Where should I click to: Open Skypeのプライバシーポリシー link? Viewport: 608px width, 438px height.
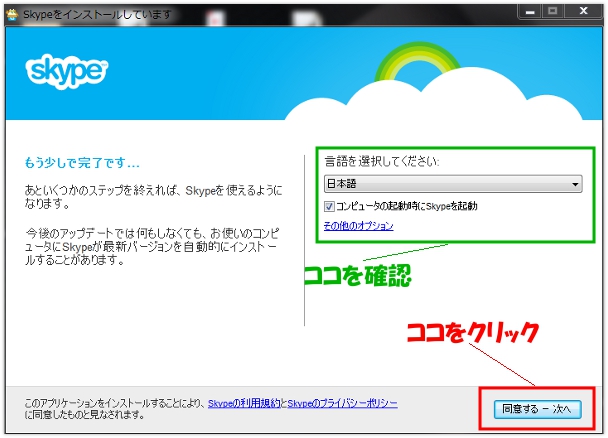(342, 404)
